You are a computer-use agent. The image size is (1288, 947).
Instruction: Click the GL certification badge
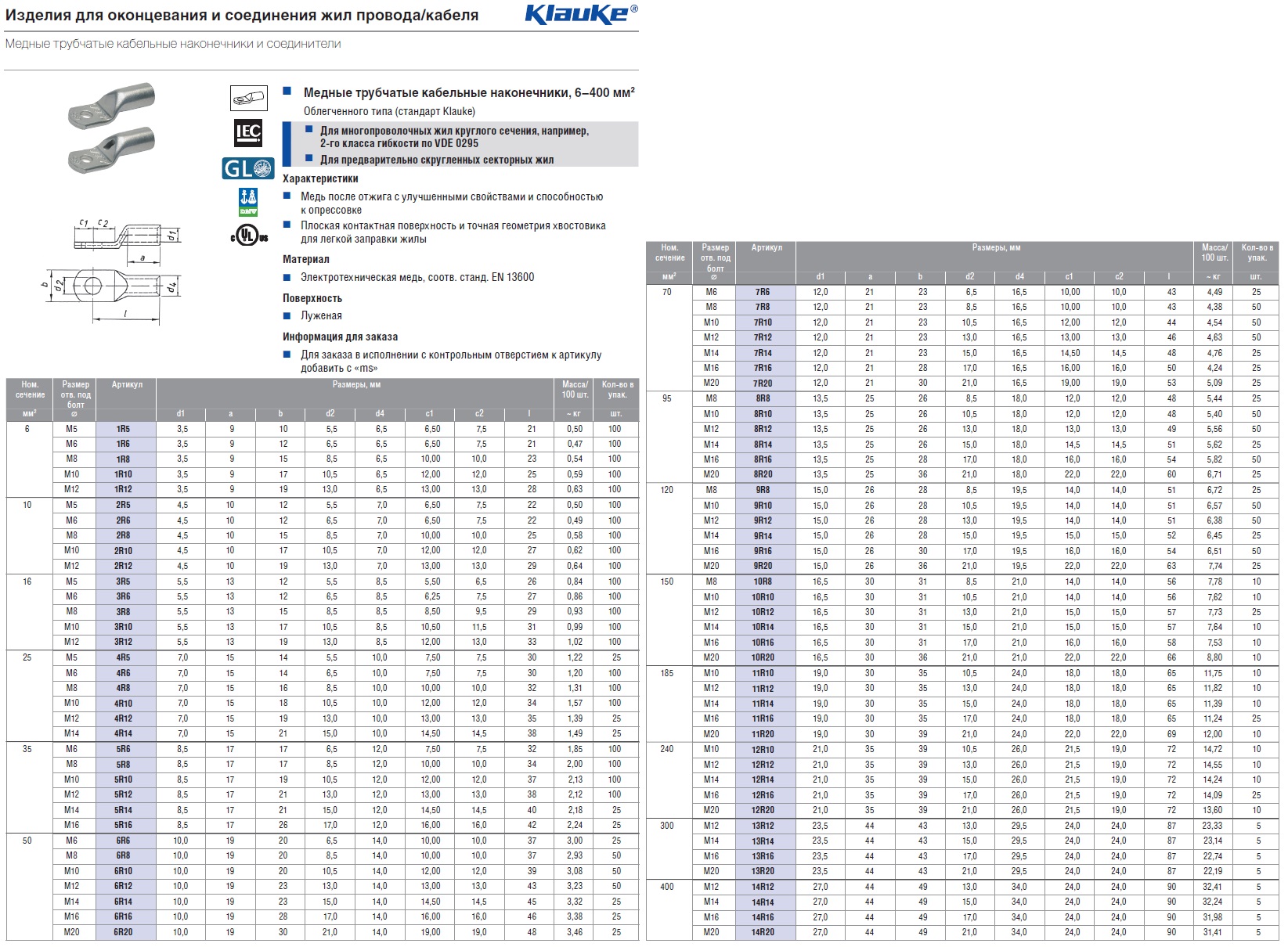248,168
